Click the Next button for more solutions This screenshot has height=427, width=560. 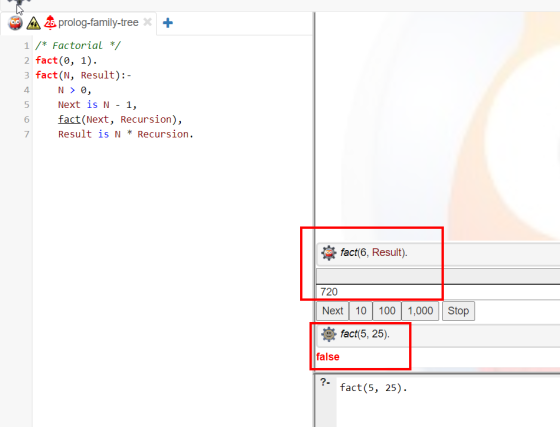[x=332, y=311]
